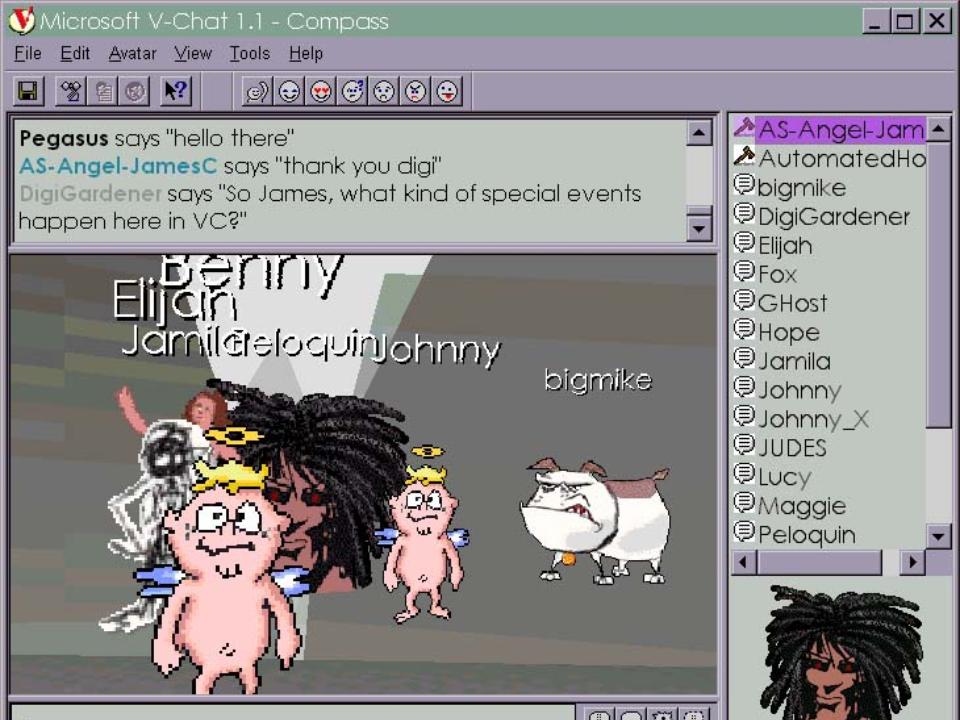Click the name Pegasus in the chat log
The width and height of the screenshot is (960, 720).
point(64,138)
